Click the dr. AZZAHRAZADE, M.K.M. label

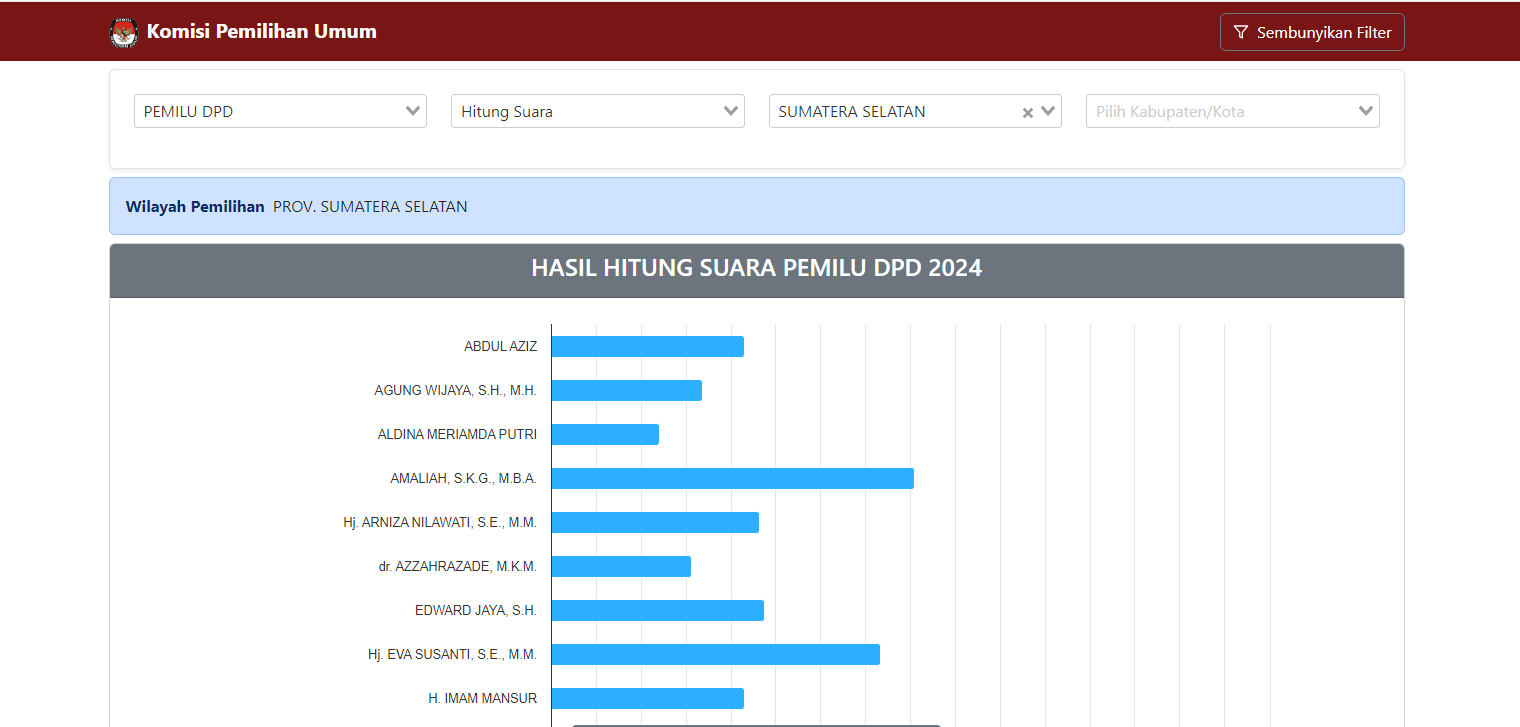458,566
